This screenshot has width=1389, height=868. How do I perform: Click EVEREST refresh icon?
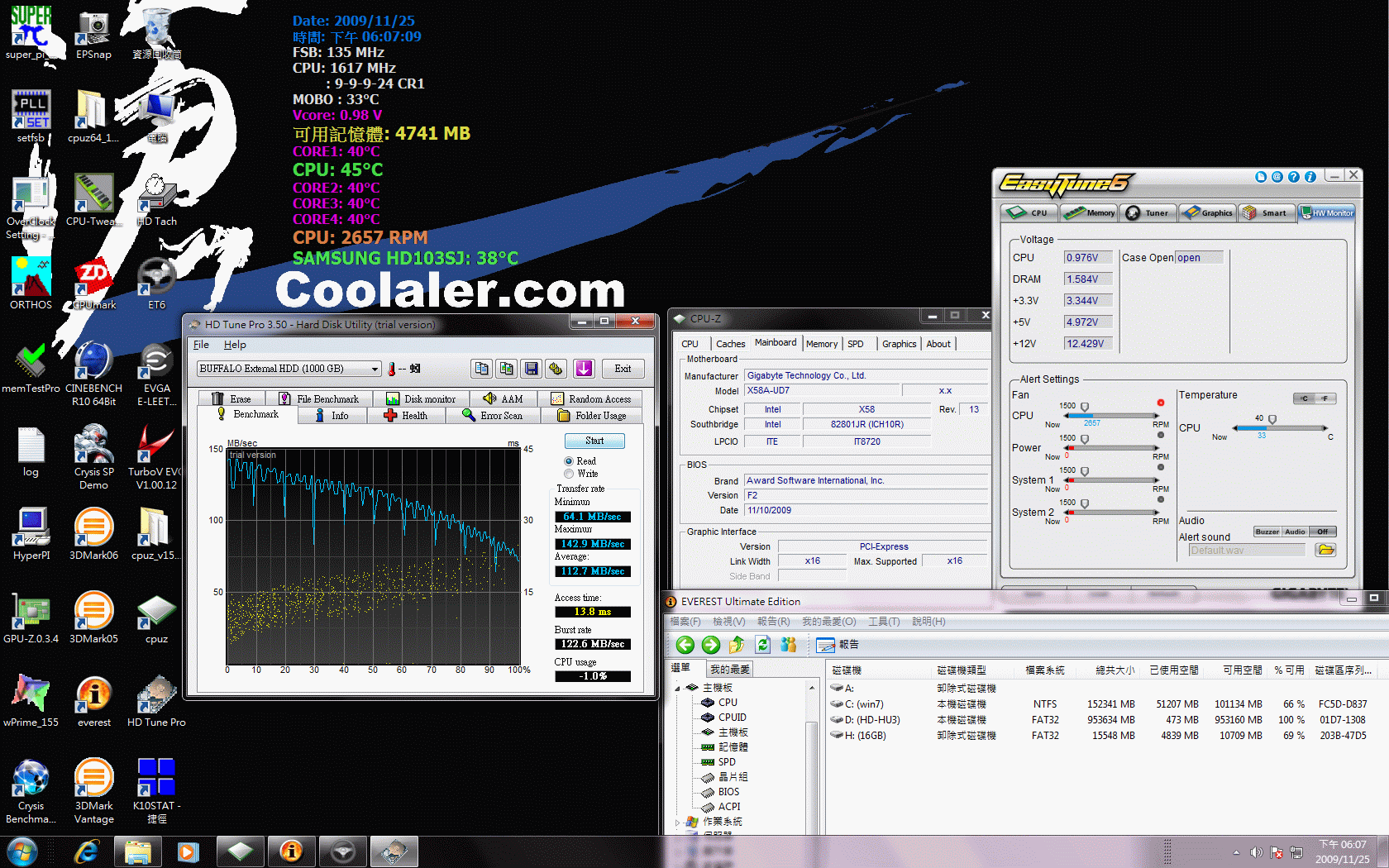pyautogui.click(x=762, y=645)
